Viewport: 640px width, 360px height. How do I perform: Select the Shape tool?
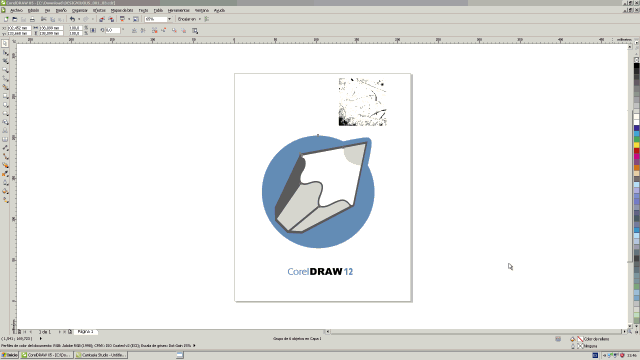click(5, 52)
